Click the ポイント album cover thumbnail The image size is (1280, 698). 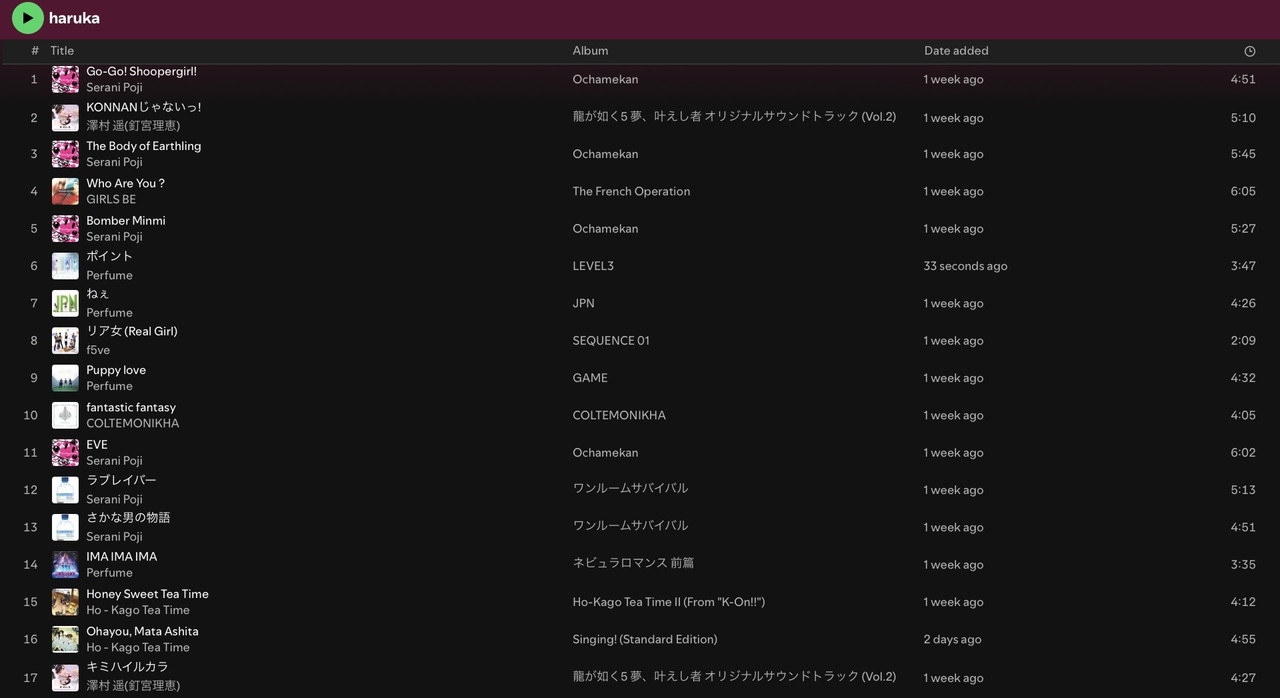(x=65, y=266)
